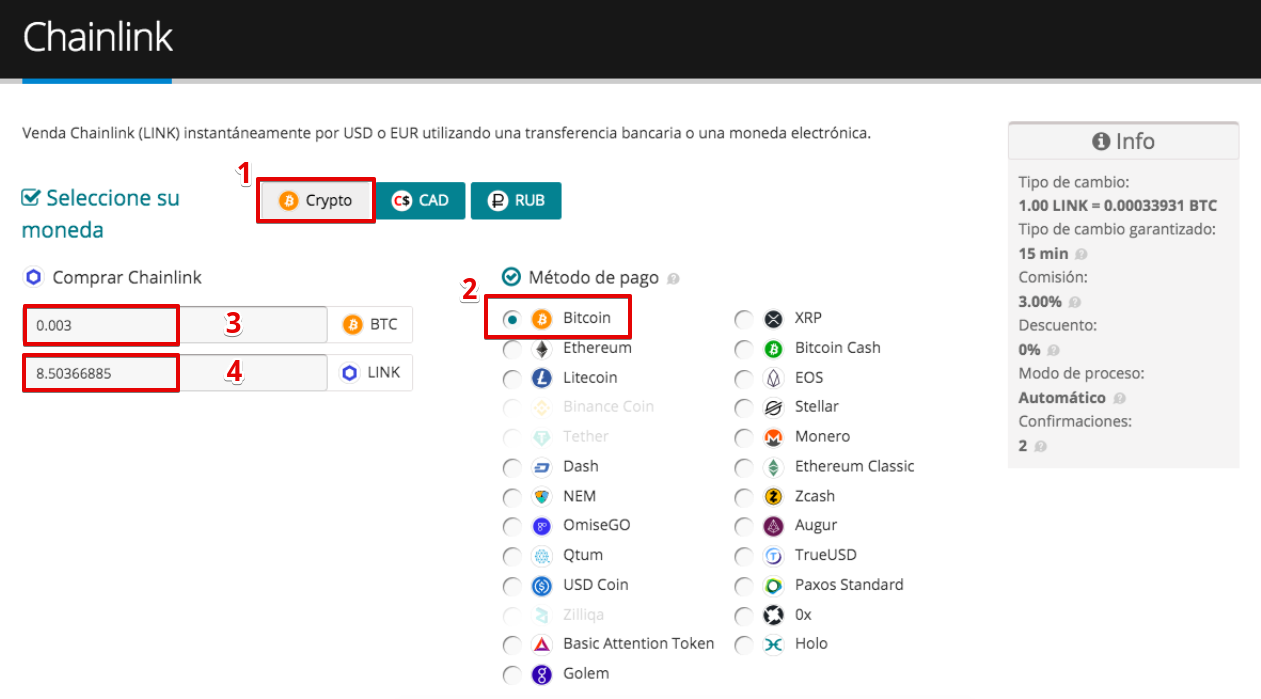Click the Litecoin coin icon
Viewport: 1261px width, 699px height.
[541, 379]
